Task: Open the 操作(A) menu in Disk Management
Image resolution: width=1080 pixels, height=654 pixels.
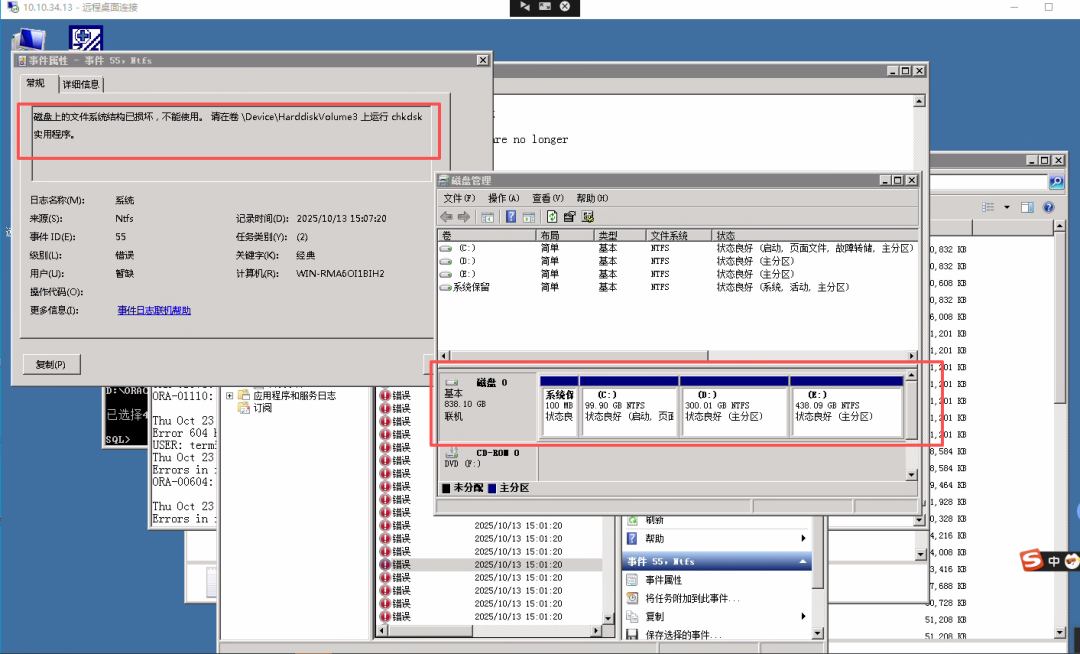Action: point(503,198)
